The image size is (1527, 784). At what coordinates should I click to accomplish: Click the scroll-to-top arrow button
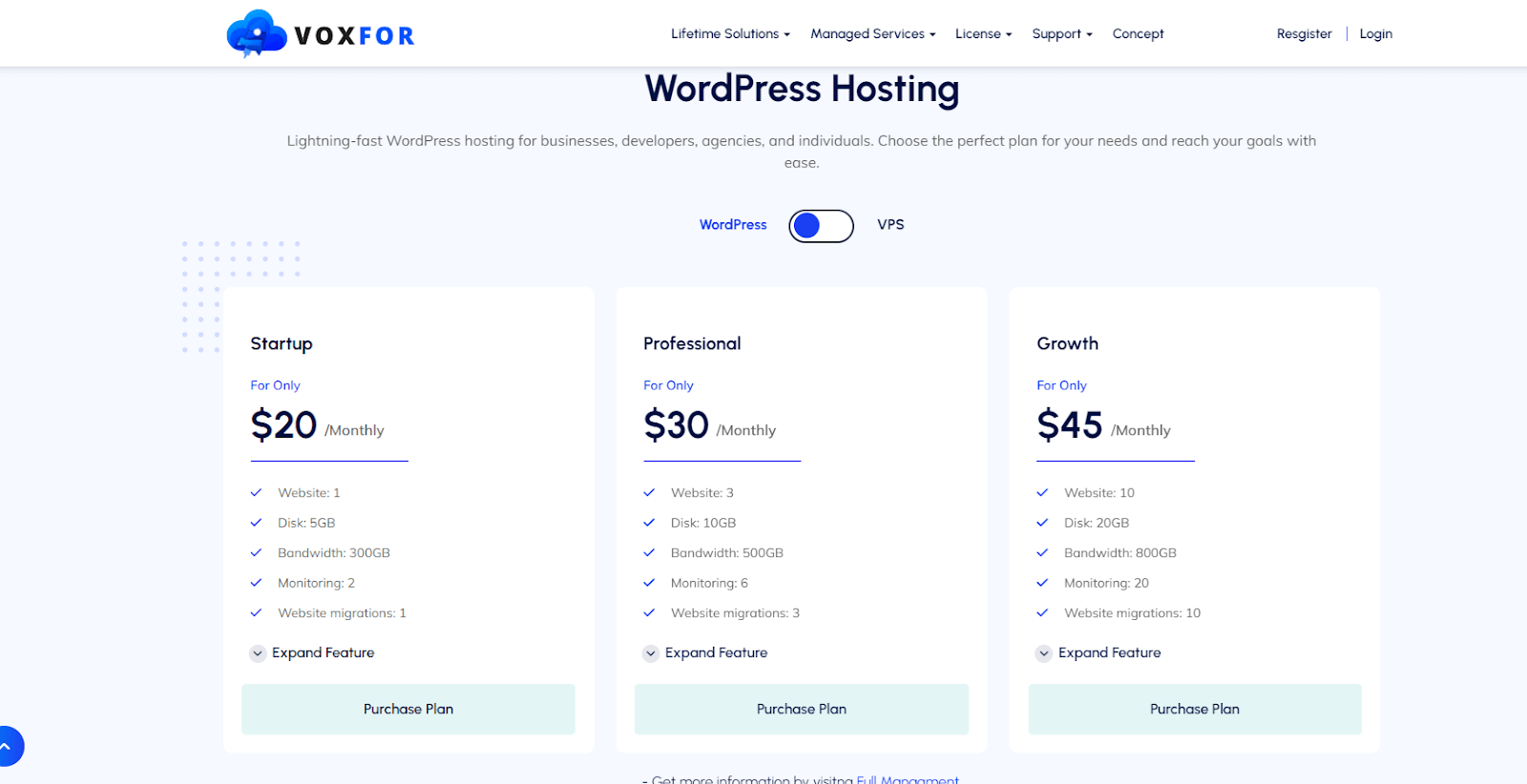8,746
